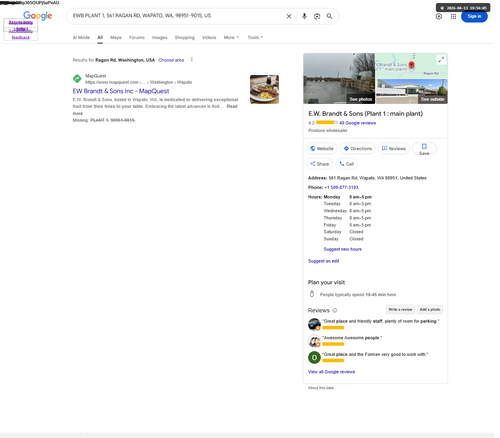Click About this data
Image resolution: width=500 pixels, height=438 pixels.
321,388
